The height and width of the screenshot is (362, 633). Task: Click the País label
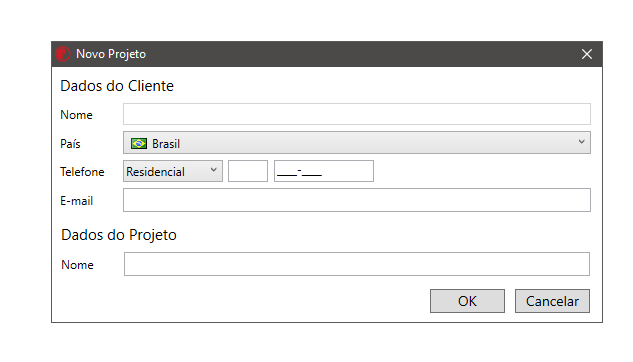(70, 144)
